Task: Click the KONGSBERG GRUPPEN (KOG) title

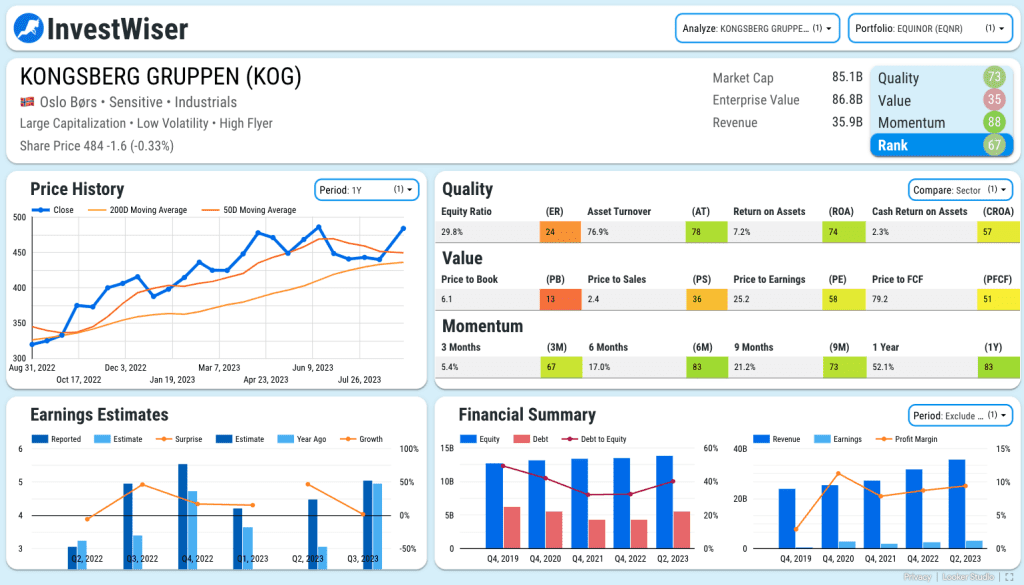Action: pyautogui.click(x=161, y=76)
